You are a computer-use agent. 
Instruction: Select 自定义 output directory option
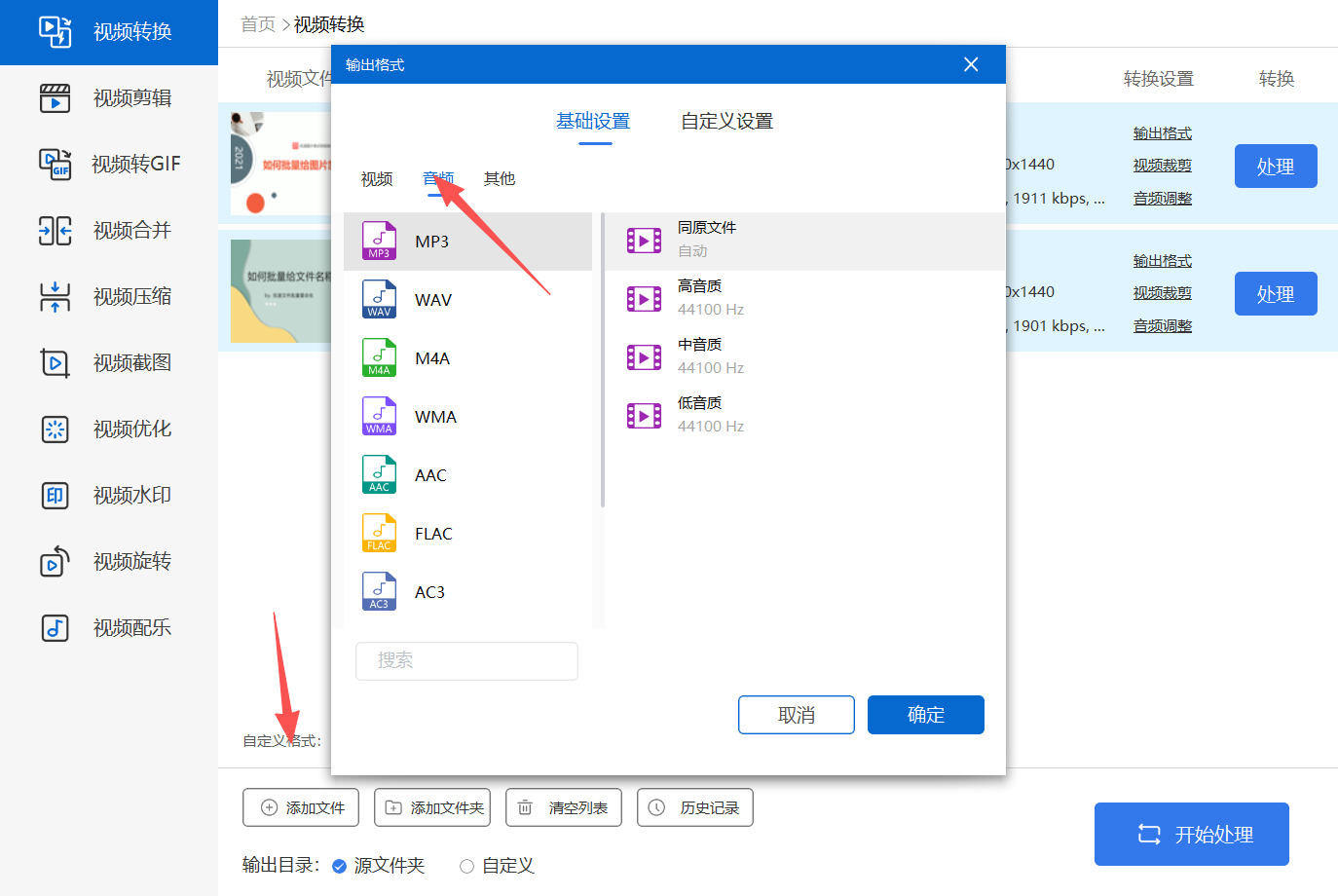[x=498, y=866]
